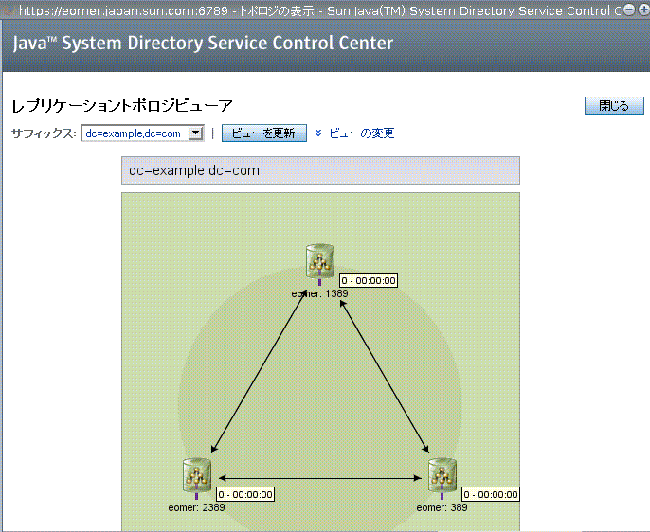The width and height of the screenshot is (650, 532).
Task: Click the ビューを更新 refresh view button
Action: pyautogui.click(x=264, y=133)
